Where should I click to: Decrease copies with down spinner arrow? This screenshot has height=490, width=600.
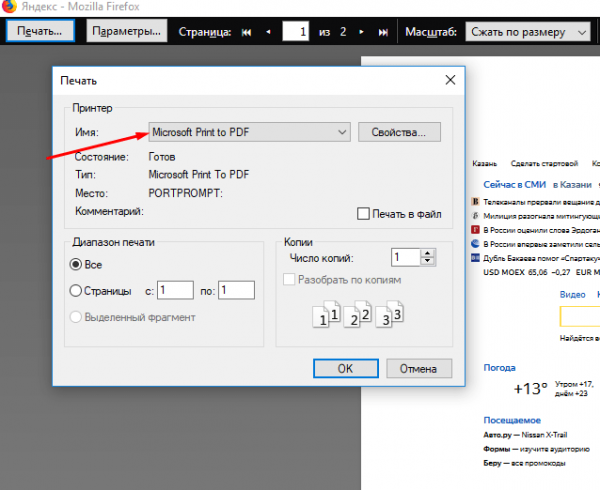(427, 262)
